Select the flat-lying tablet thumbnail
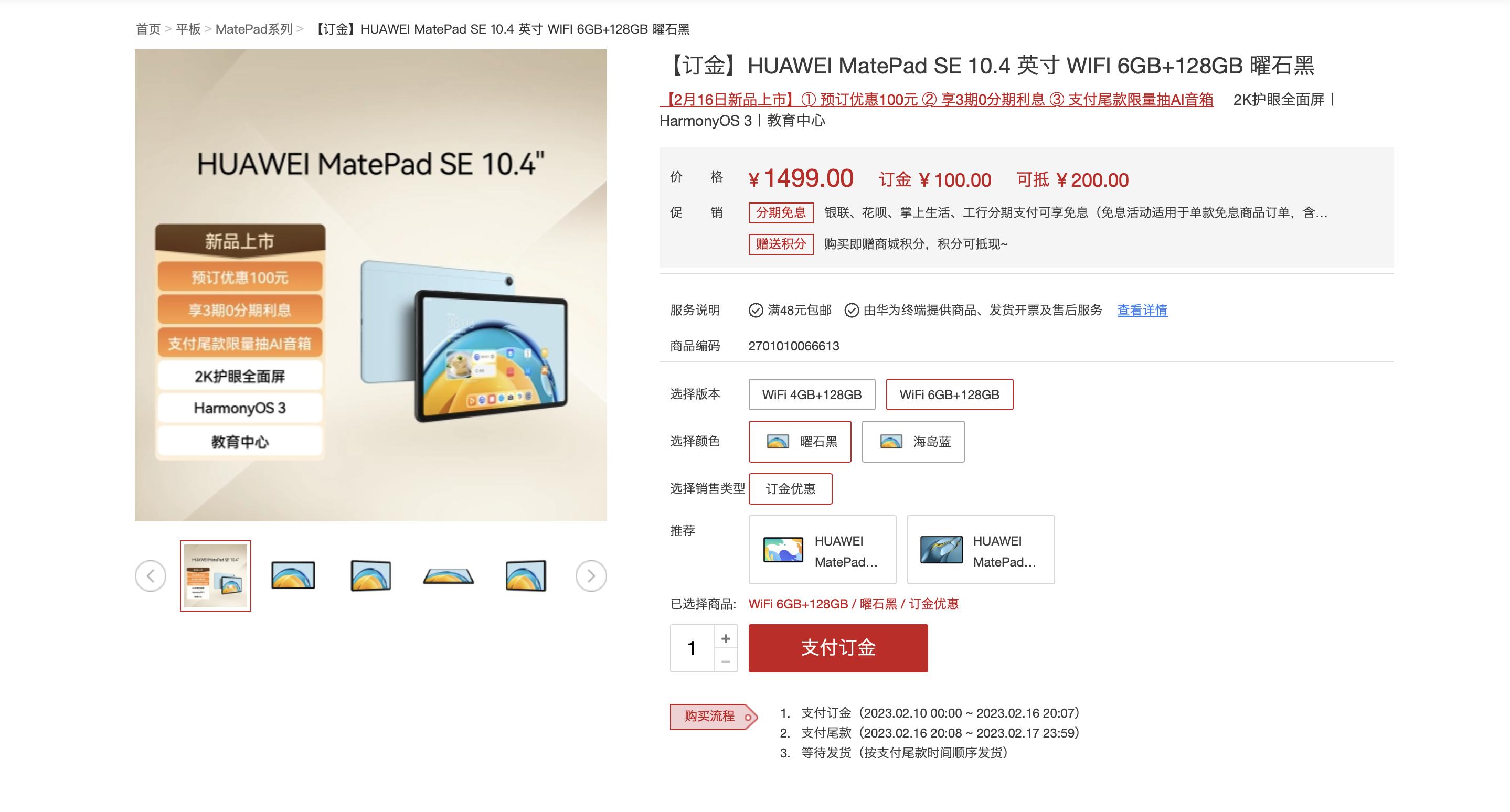 pos(449,575)
